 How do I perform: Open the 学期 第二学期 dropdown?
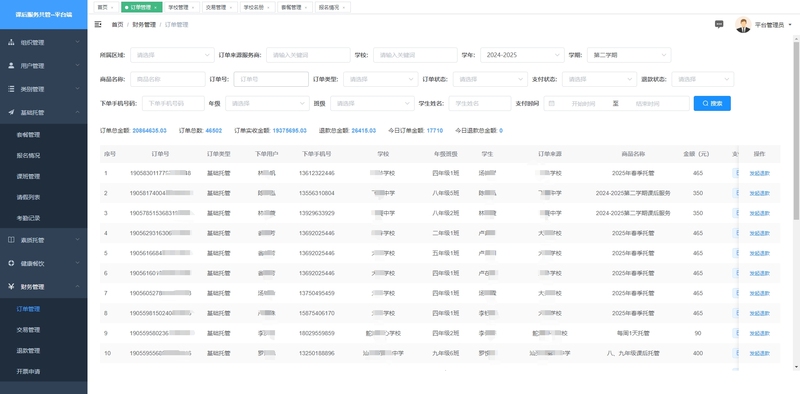tap(629, 55)
